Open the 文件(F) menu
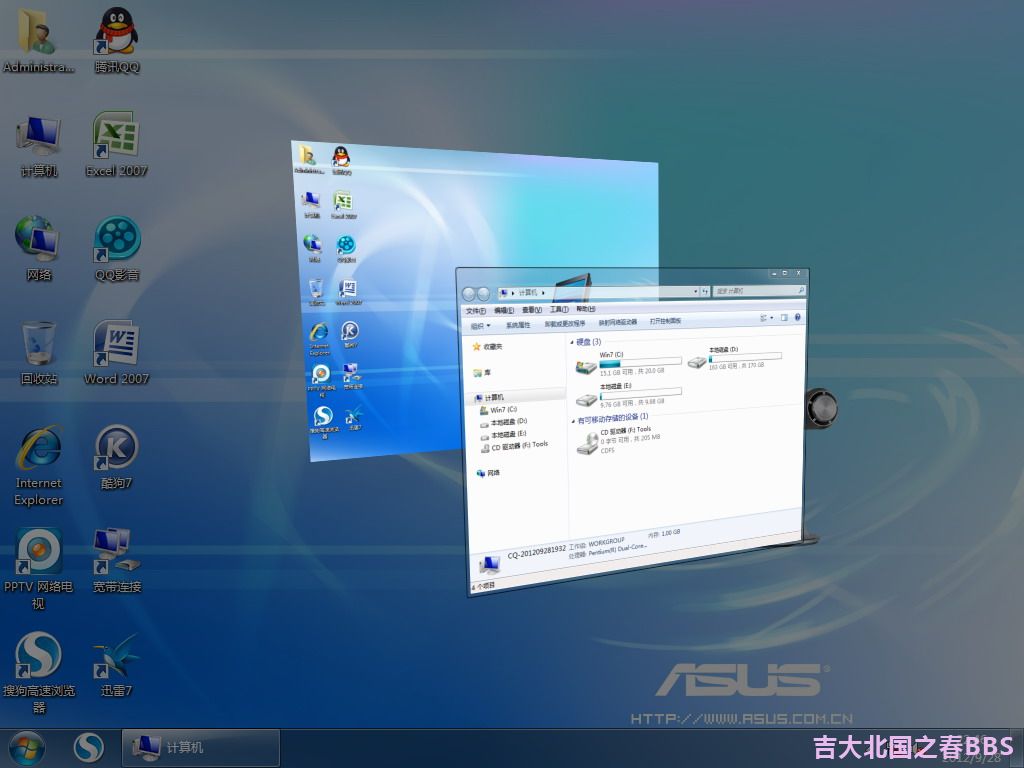The image size is (1024, 768). 475,311
